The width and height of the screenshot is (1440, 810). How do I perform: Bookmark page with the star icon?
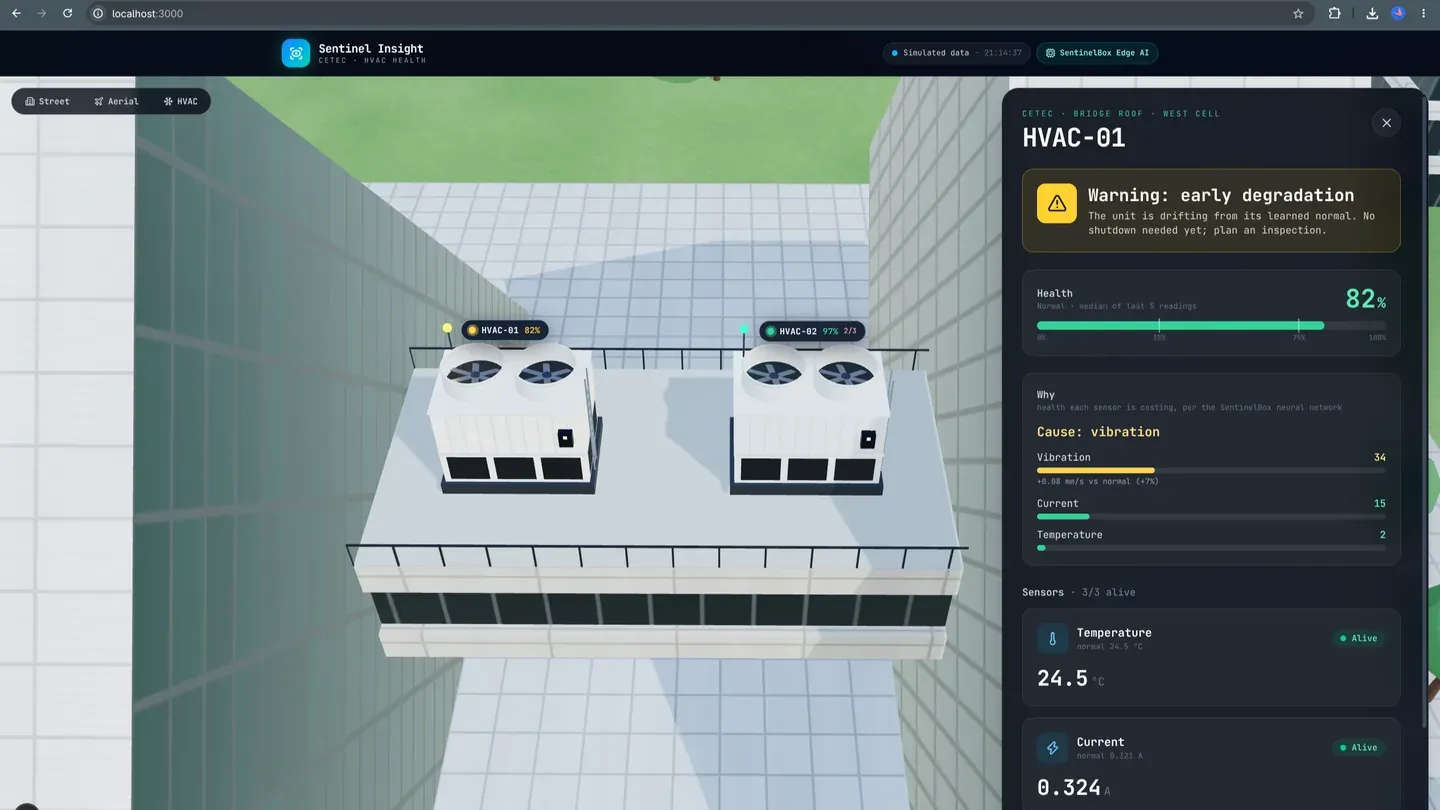(1298, 13)
